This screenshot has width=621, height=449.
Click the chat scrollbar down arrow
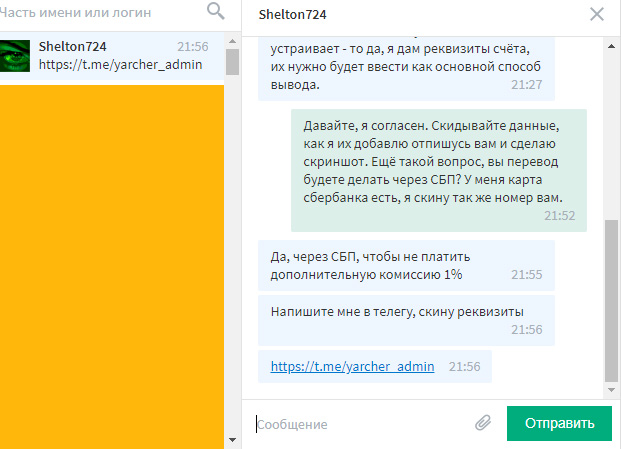click(x=611, y=390)
